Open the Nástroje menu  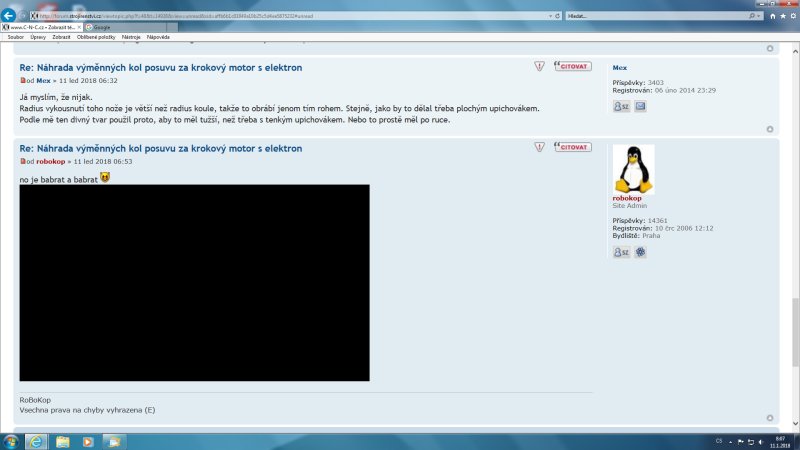tap(131, 36)
